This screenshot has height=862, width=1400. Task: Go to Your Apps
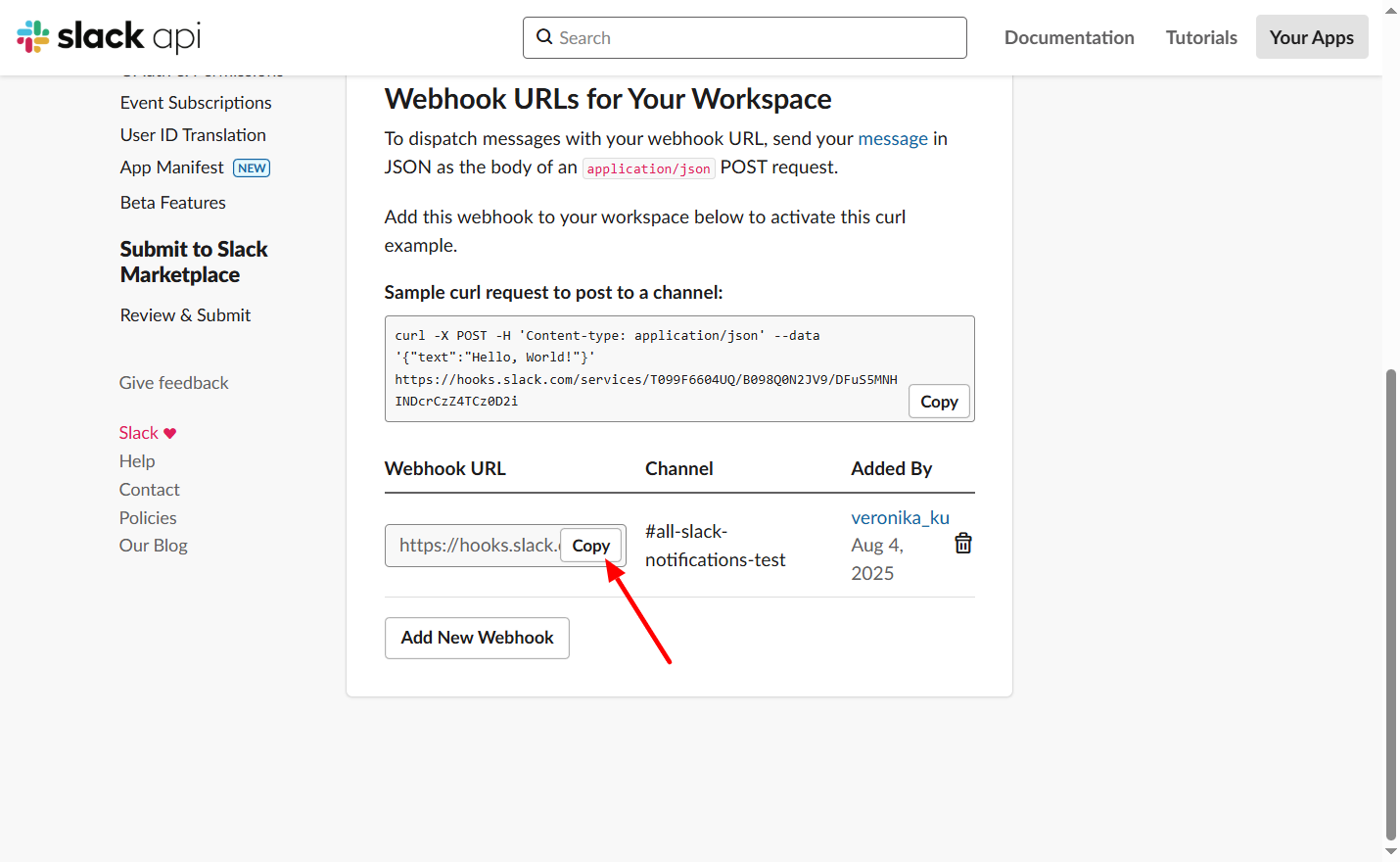[1311, 37]
